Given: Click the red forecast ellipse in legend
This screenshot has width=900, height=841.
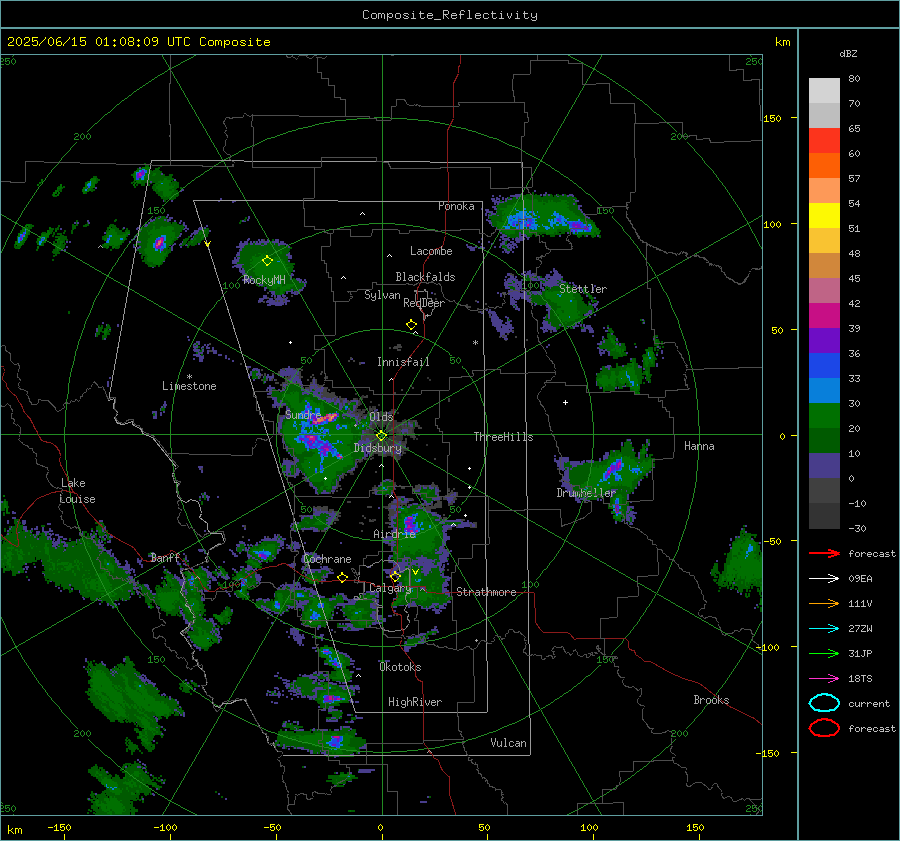Looking at the screenshot, I should 824,728.
